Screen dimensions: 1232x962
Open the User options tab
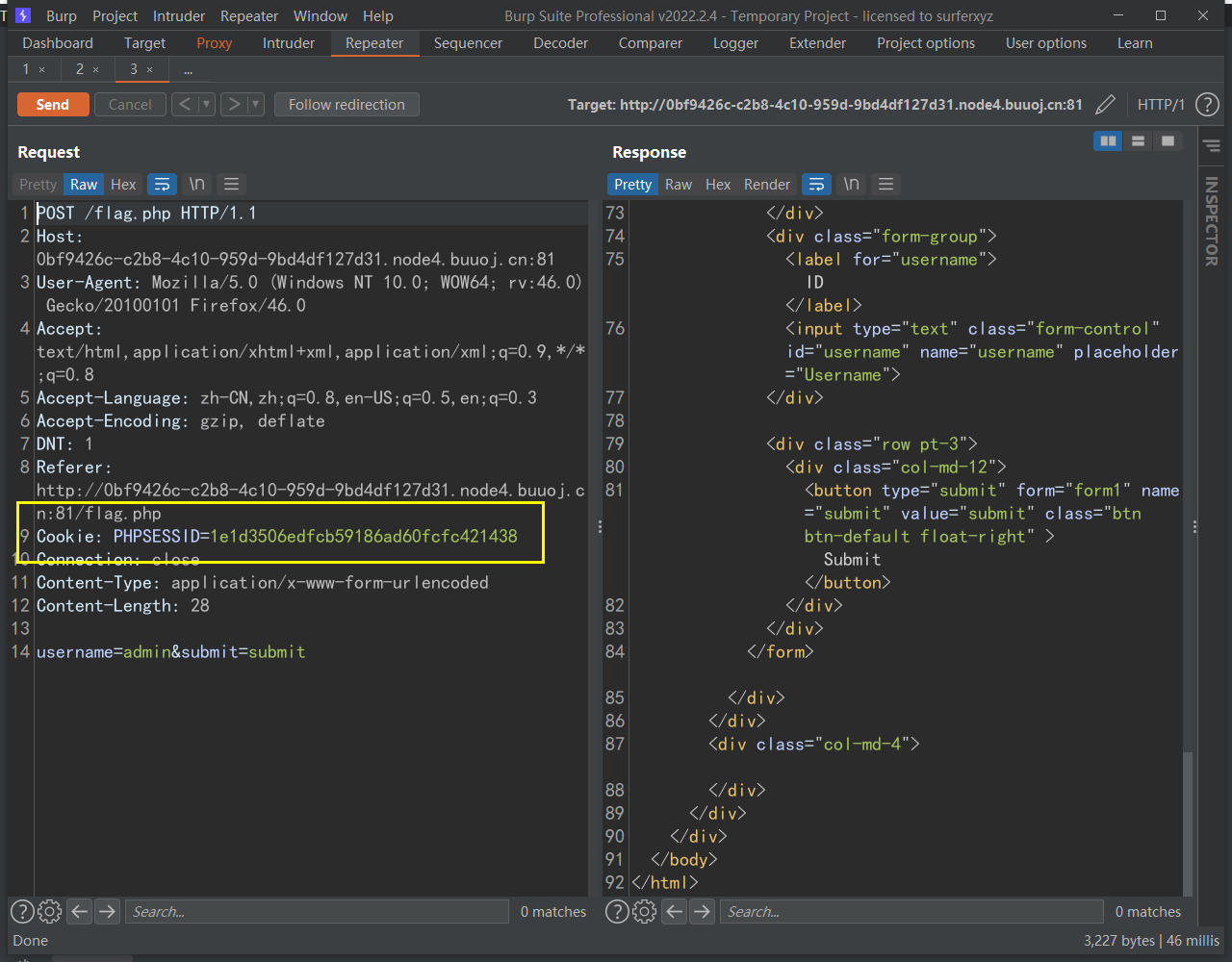tap(1046, 43)
